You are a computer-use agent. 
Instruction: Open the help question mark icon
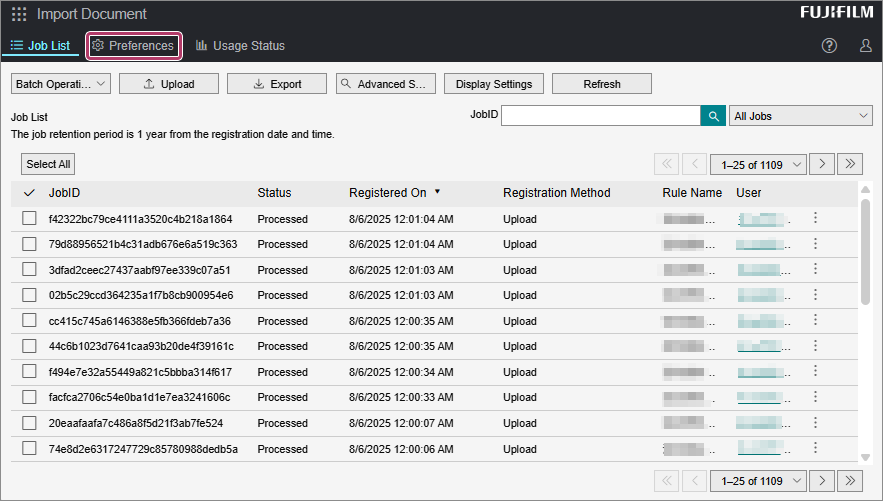point(829,46)
